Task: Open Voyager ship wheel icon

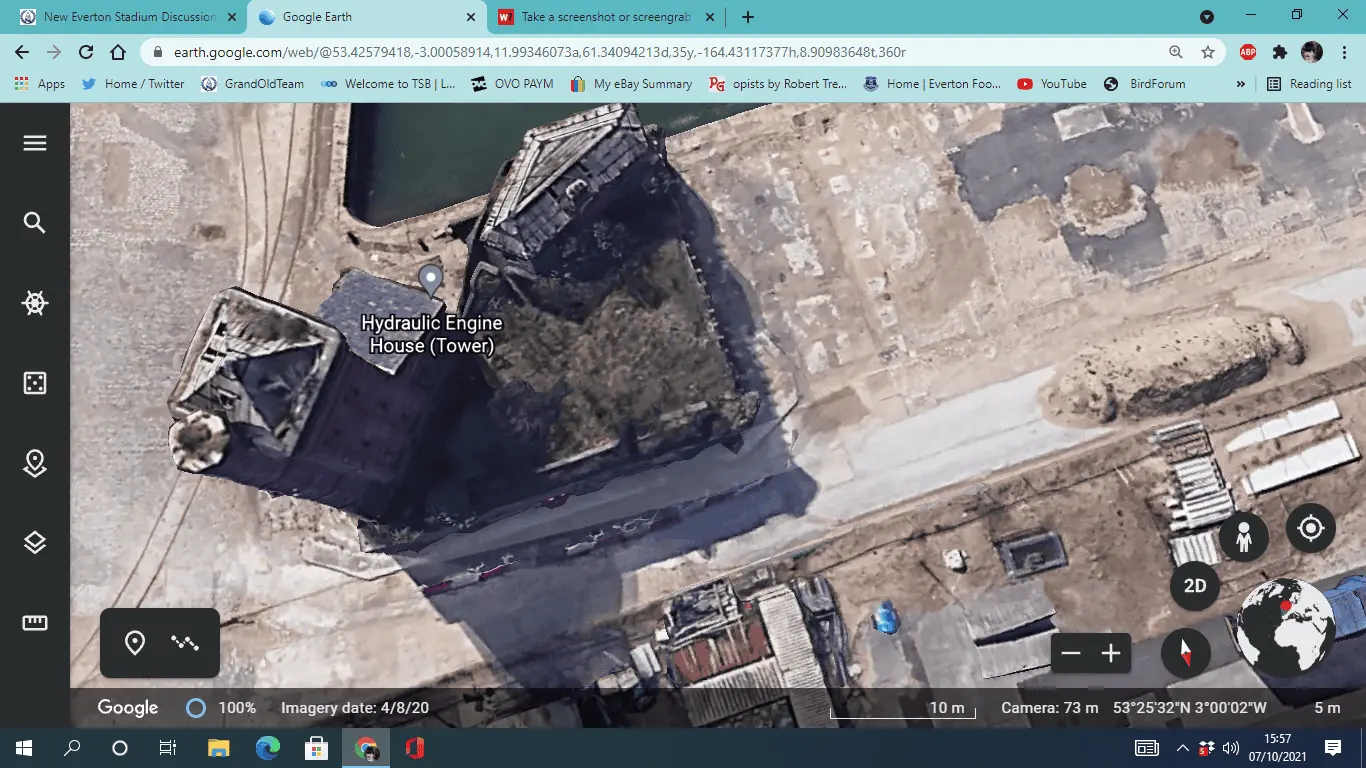Action: click(x=35, y=303)
